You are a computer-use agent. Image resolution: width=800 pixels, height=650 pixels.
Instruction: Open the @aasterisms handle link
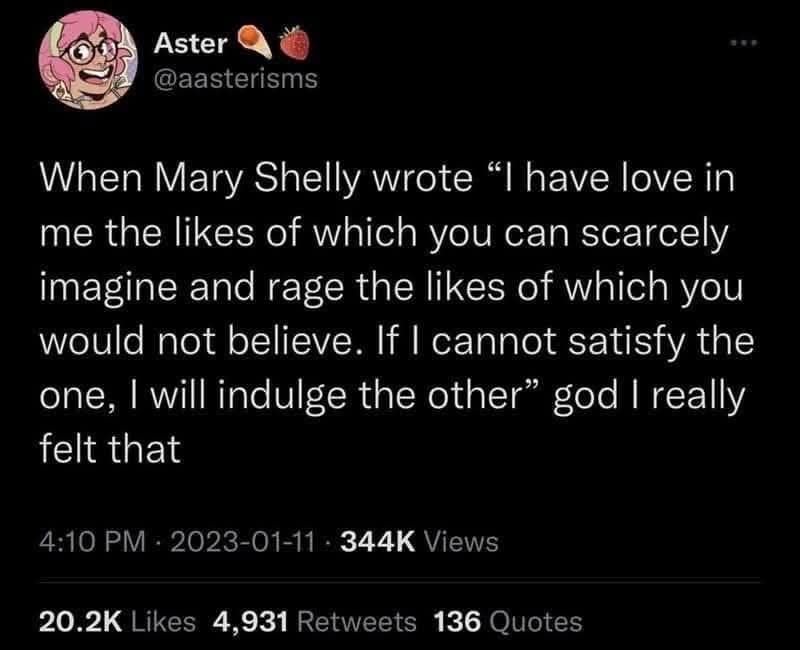pos(235,79)
